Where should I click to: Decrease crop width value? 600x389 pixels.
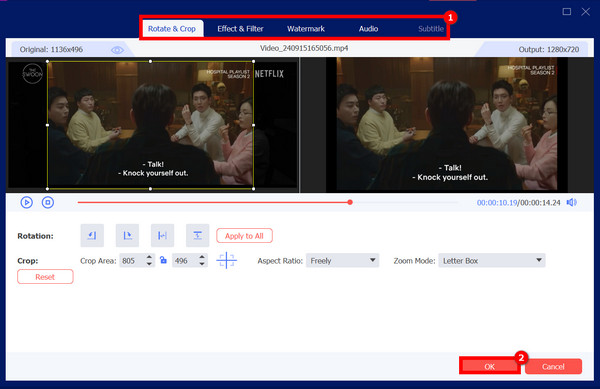point(149,264)
